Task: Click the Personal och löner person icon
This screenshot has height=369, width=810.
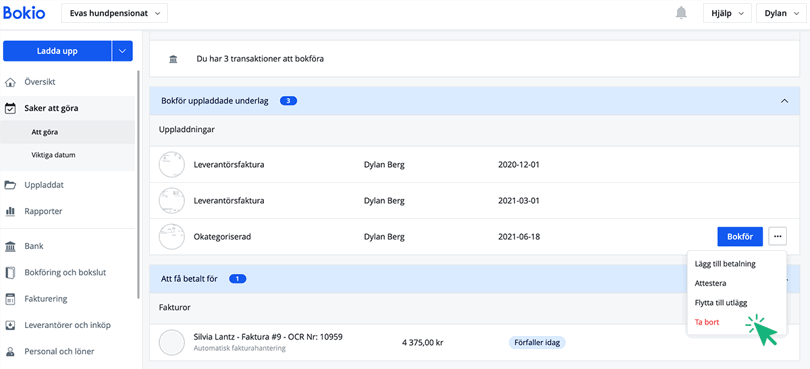Action: [10, 351]
